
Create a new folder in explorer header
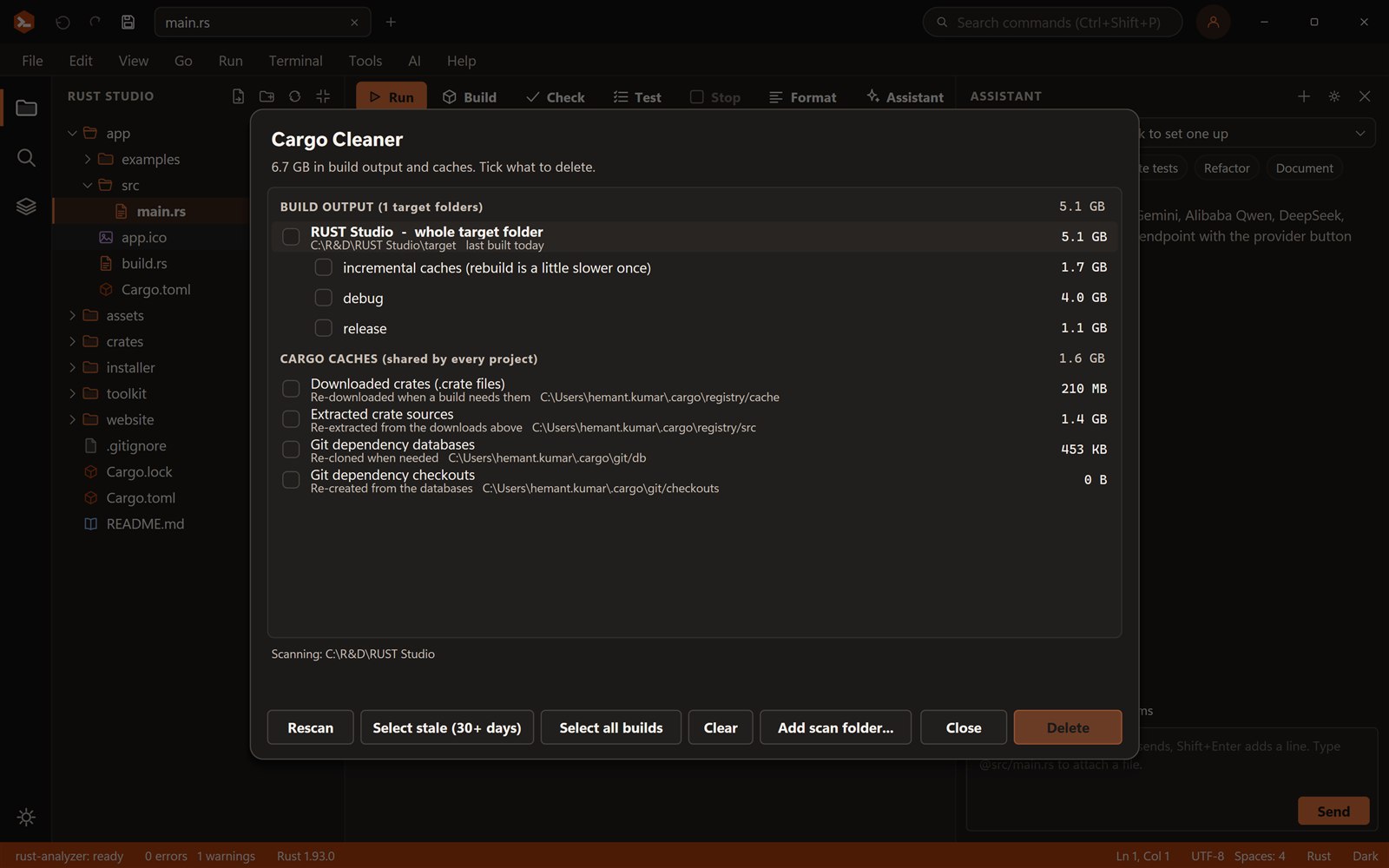click(x=267, y=96)
